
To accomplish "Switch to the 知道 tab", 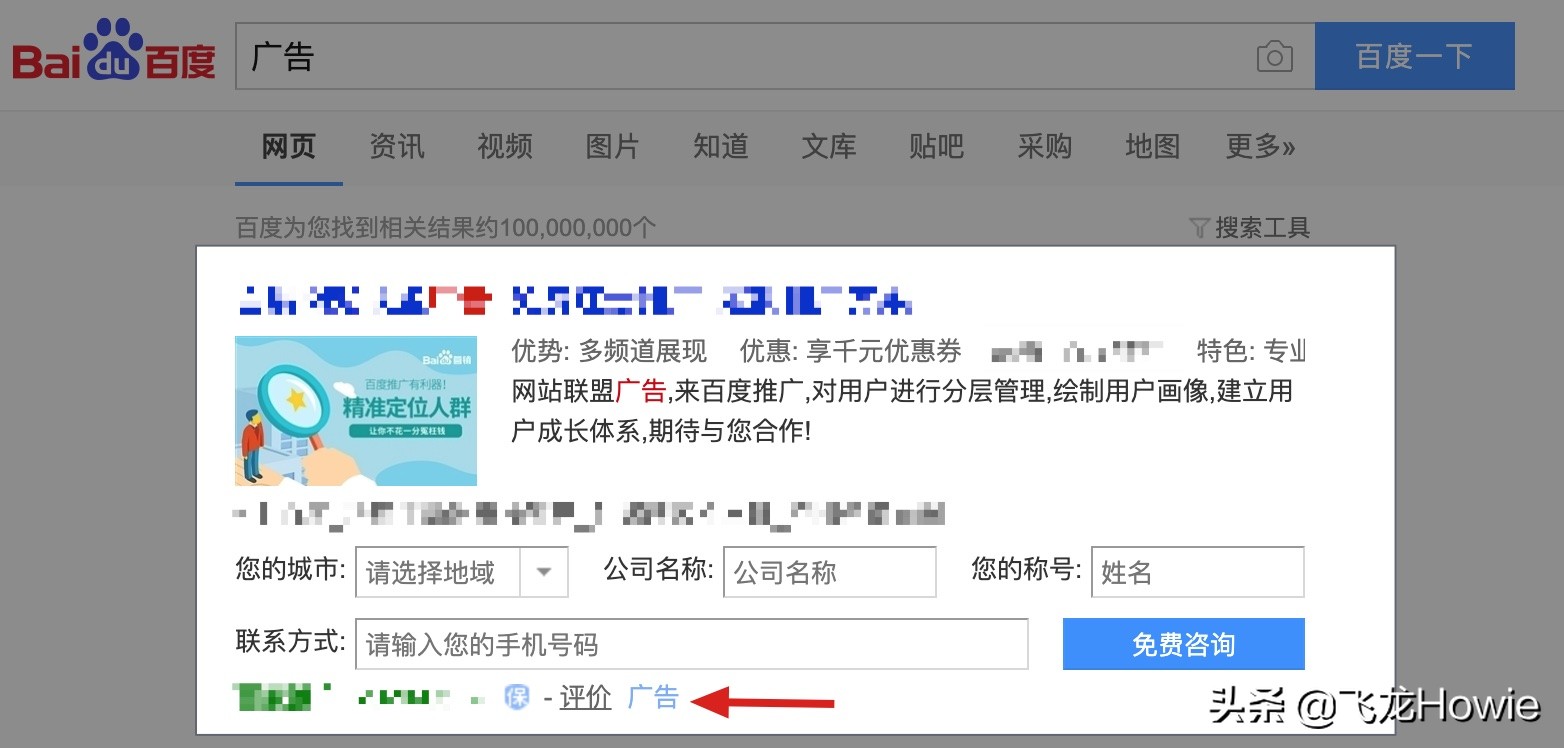I will [721, 147].
